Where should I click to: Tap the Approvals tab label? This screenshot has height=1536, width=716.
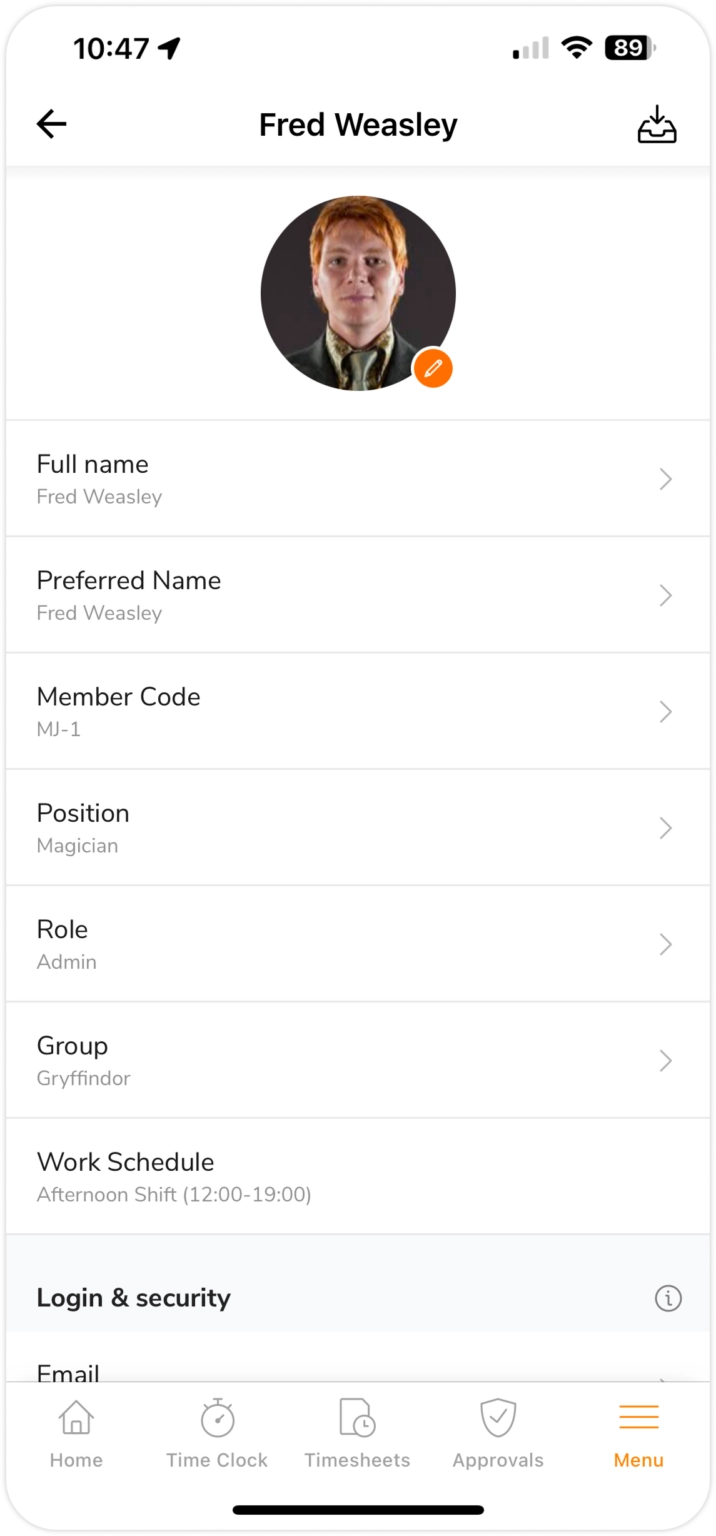498,1460
